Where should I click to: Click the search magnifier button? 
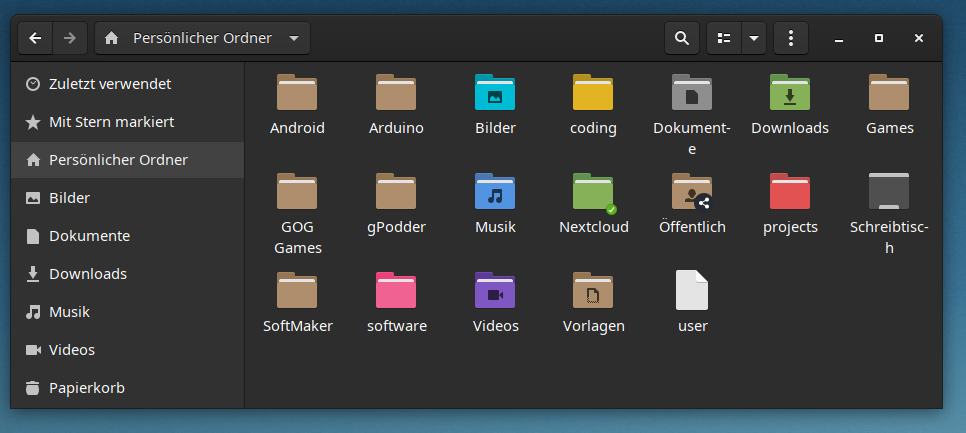pos(681,38)
